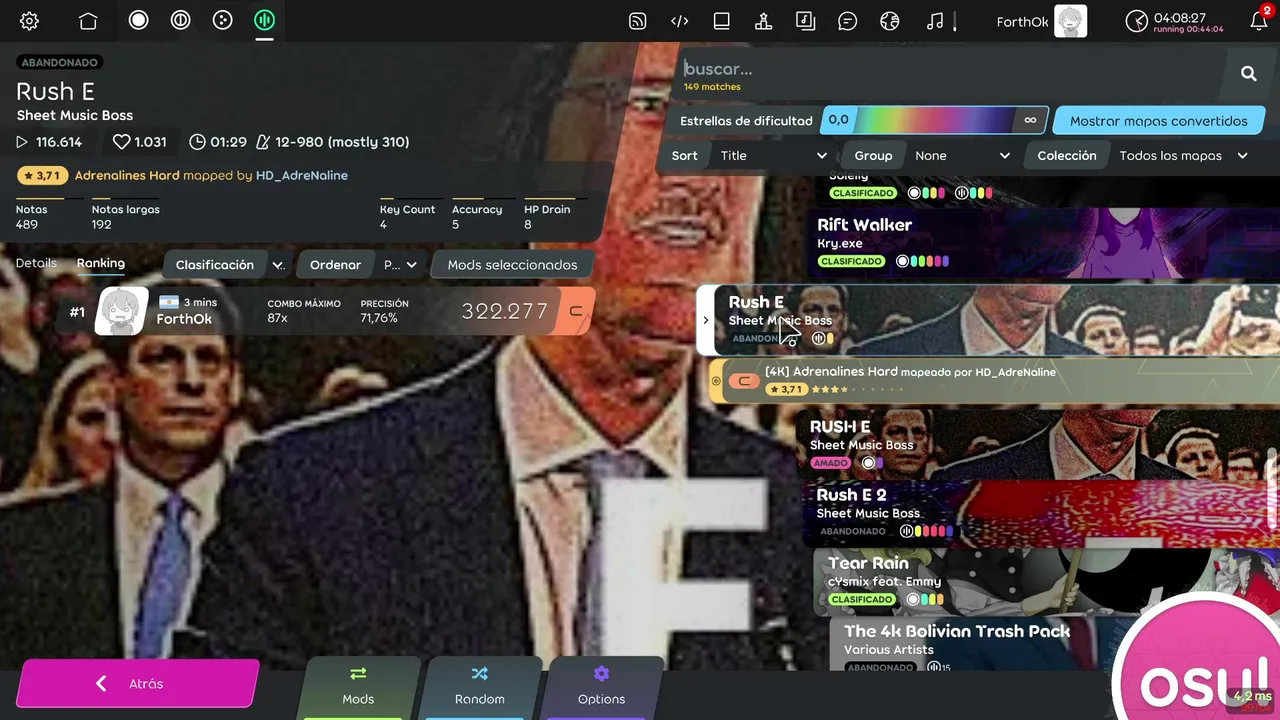Click the BPM metronome icon
Screen dimensions: 1280x720
[263, 142]
